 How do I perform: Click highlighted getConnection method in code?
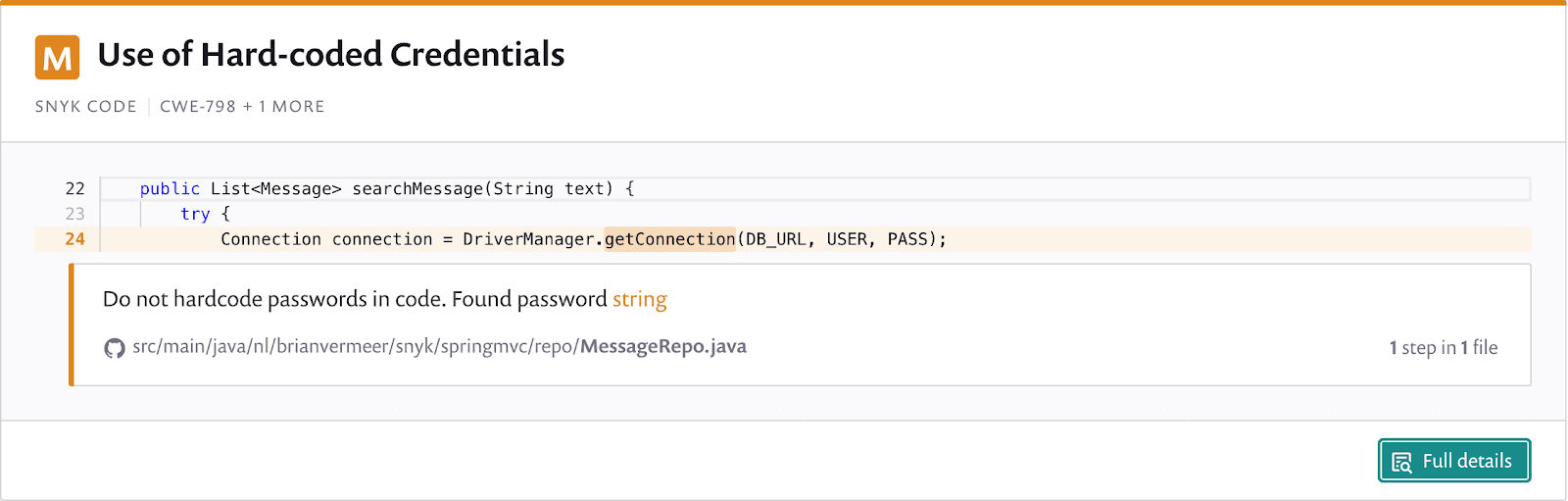[669, 239]
